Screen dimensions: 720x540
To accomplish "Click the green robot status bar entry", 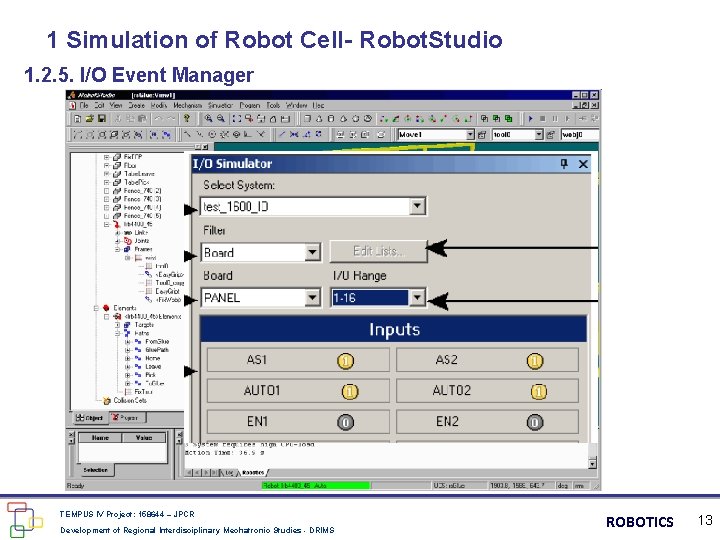I will click(x=316, y=485).
